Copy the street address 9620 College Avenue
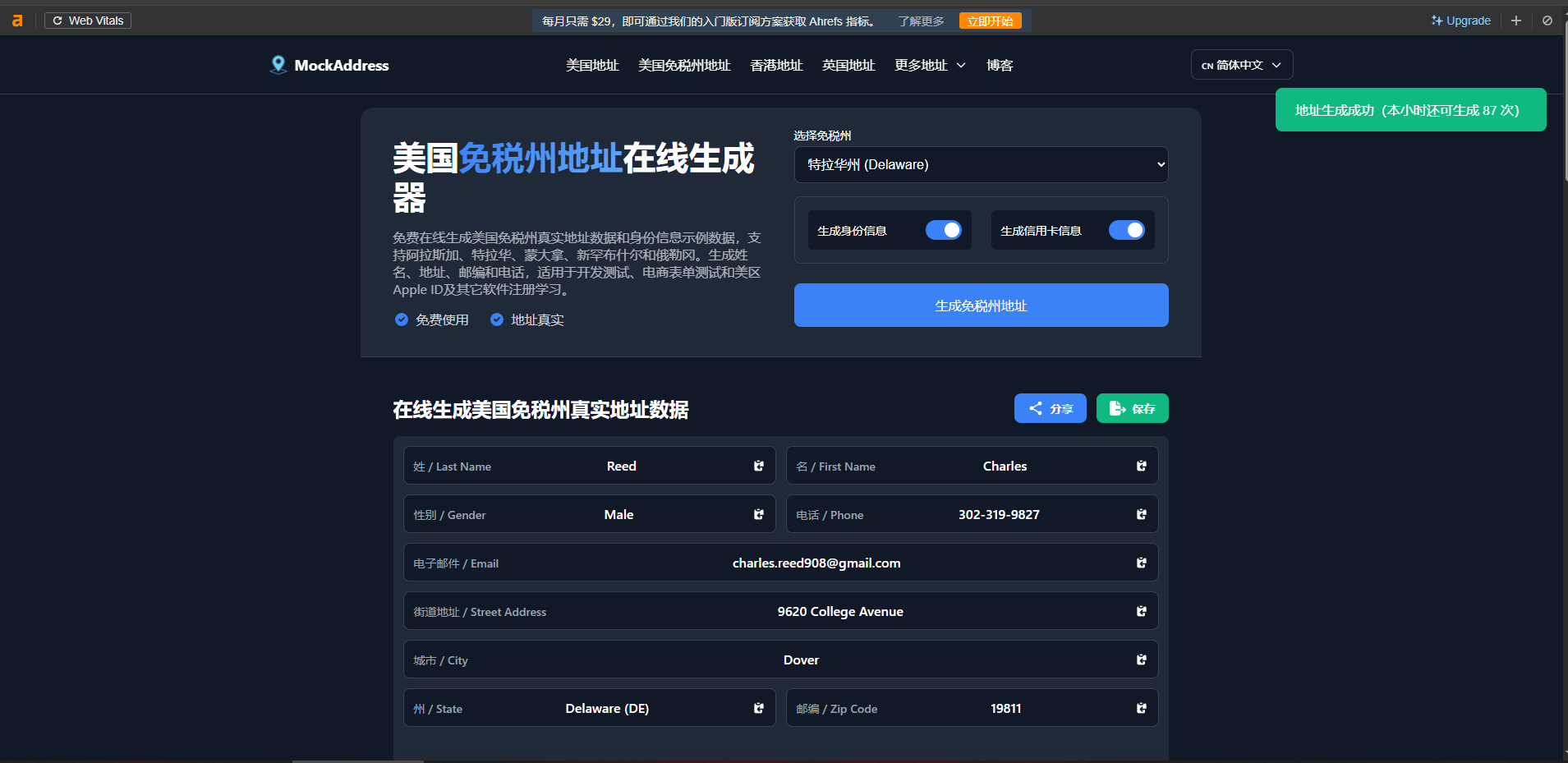 (x=1141, y=612)
